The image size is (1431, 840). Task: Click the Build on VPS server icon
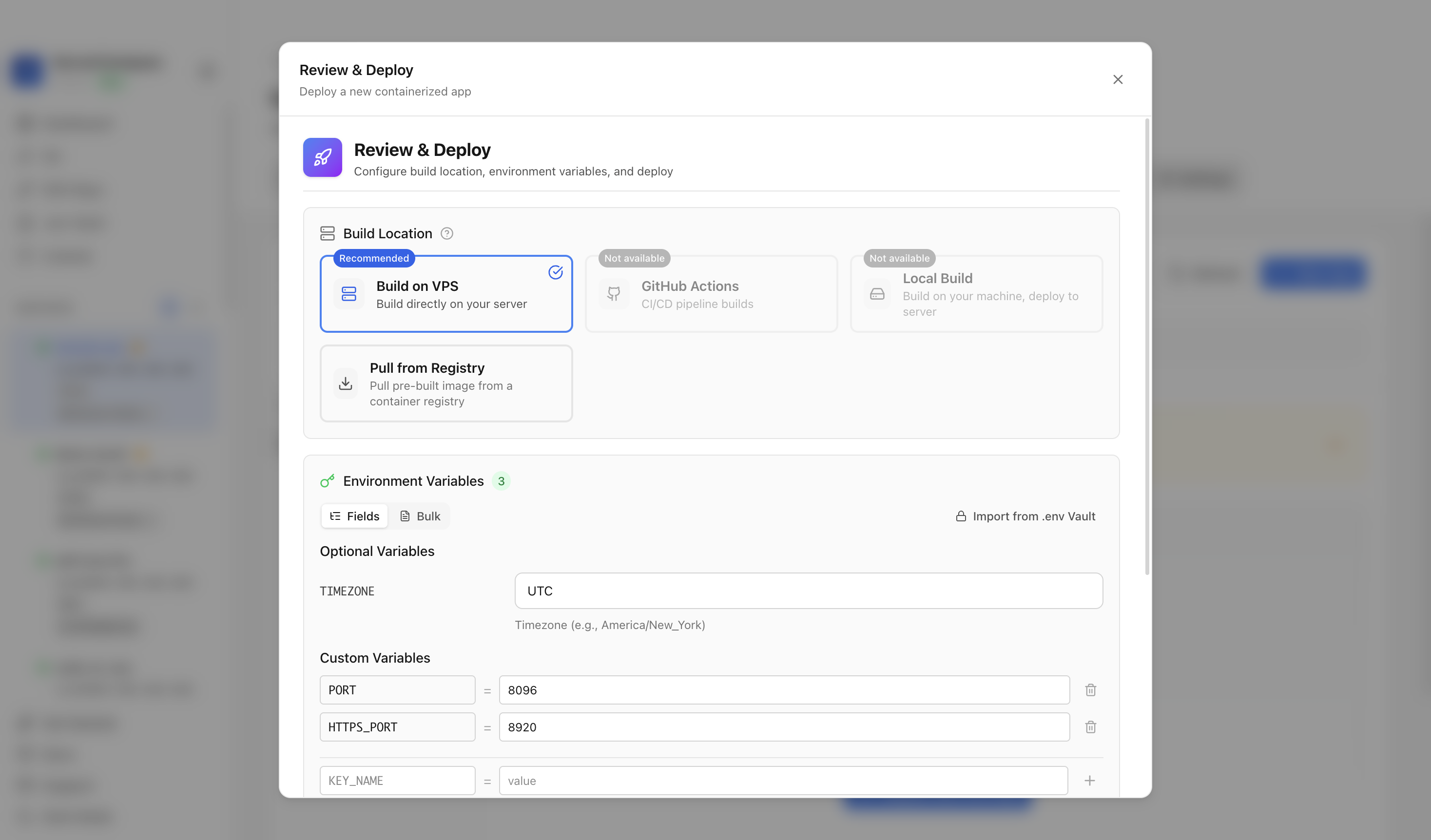click(x=348, y=294)
